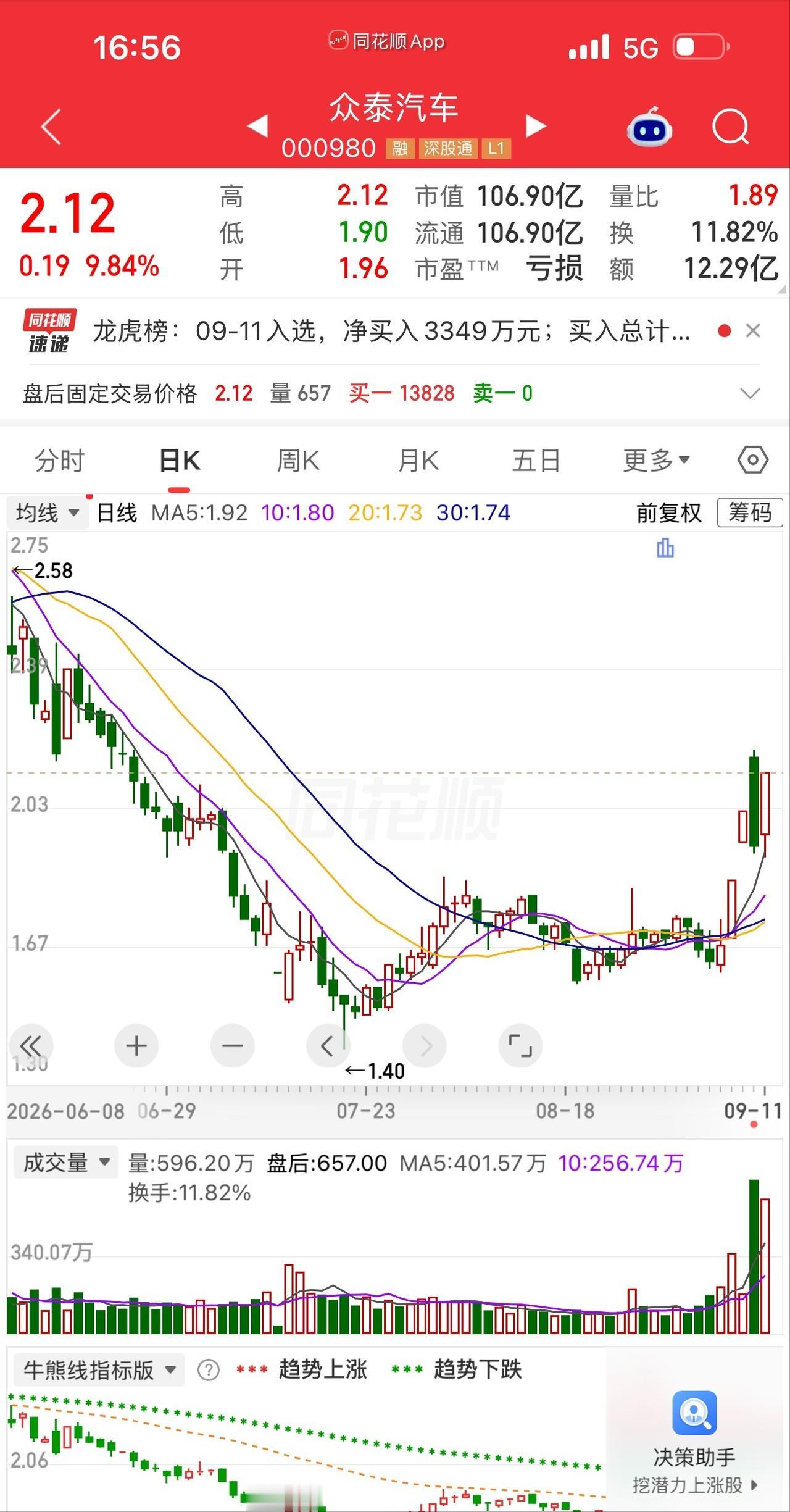Tap the blue 30:1.74 moving average label
This screenshot has height=1512, width=790.
click(473, 512)
